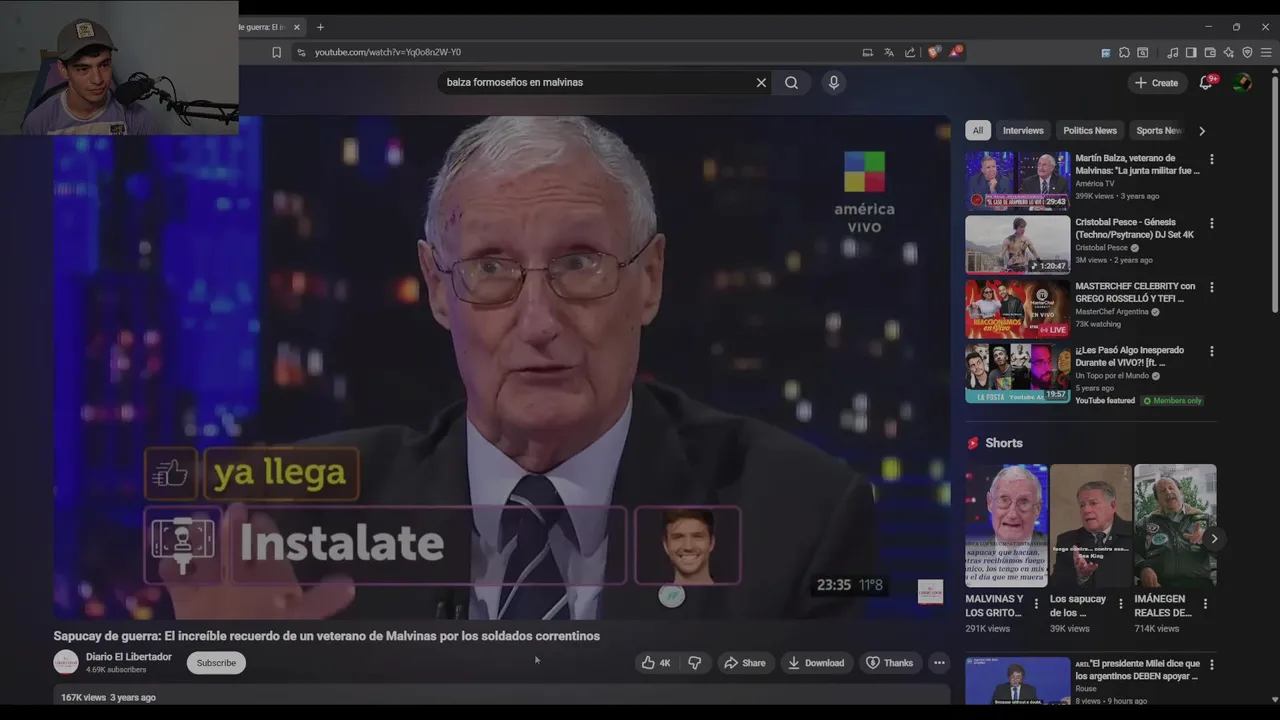The height and width of the screenshot is (720, 1280).
Task: Select the All filter chip
Action: pos(978,130)
